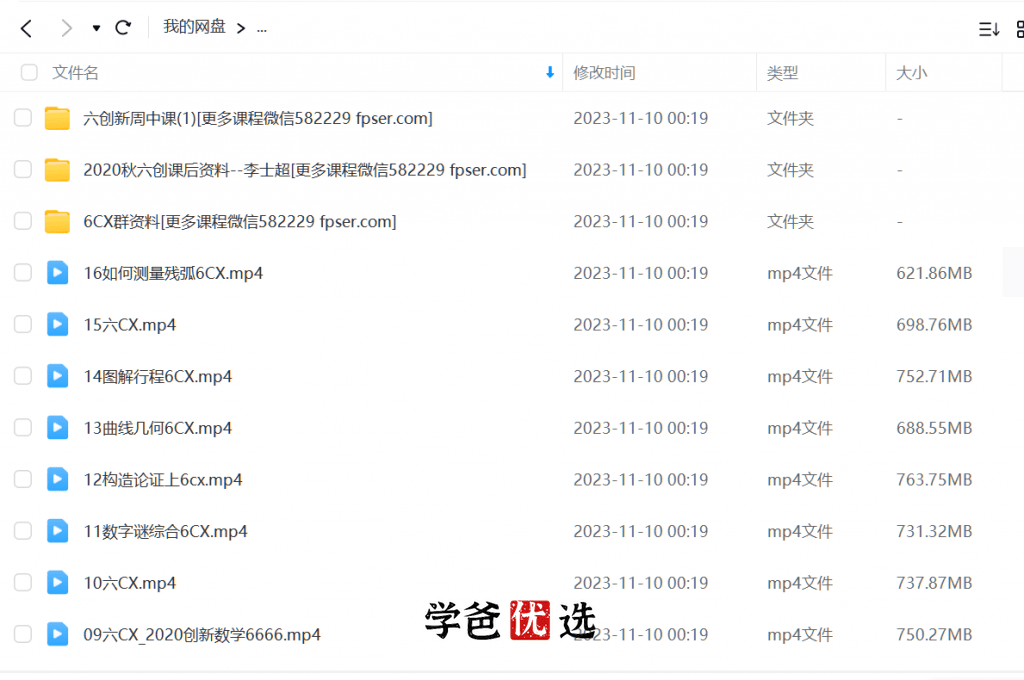
Task: Switch to grid view icon
Action: tap(1020, 29)
